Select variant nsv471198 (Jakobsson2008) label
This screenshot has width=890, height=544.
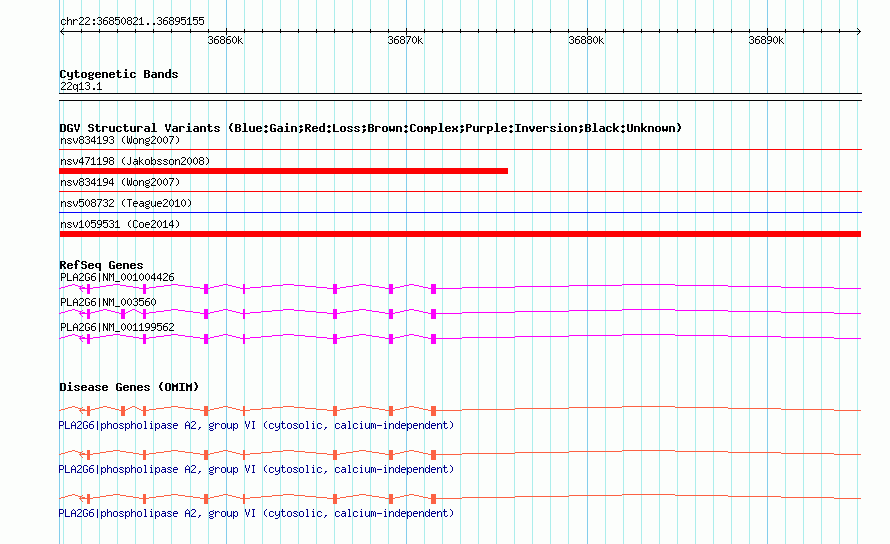[135, 161]
